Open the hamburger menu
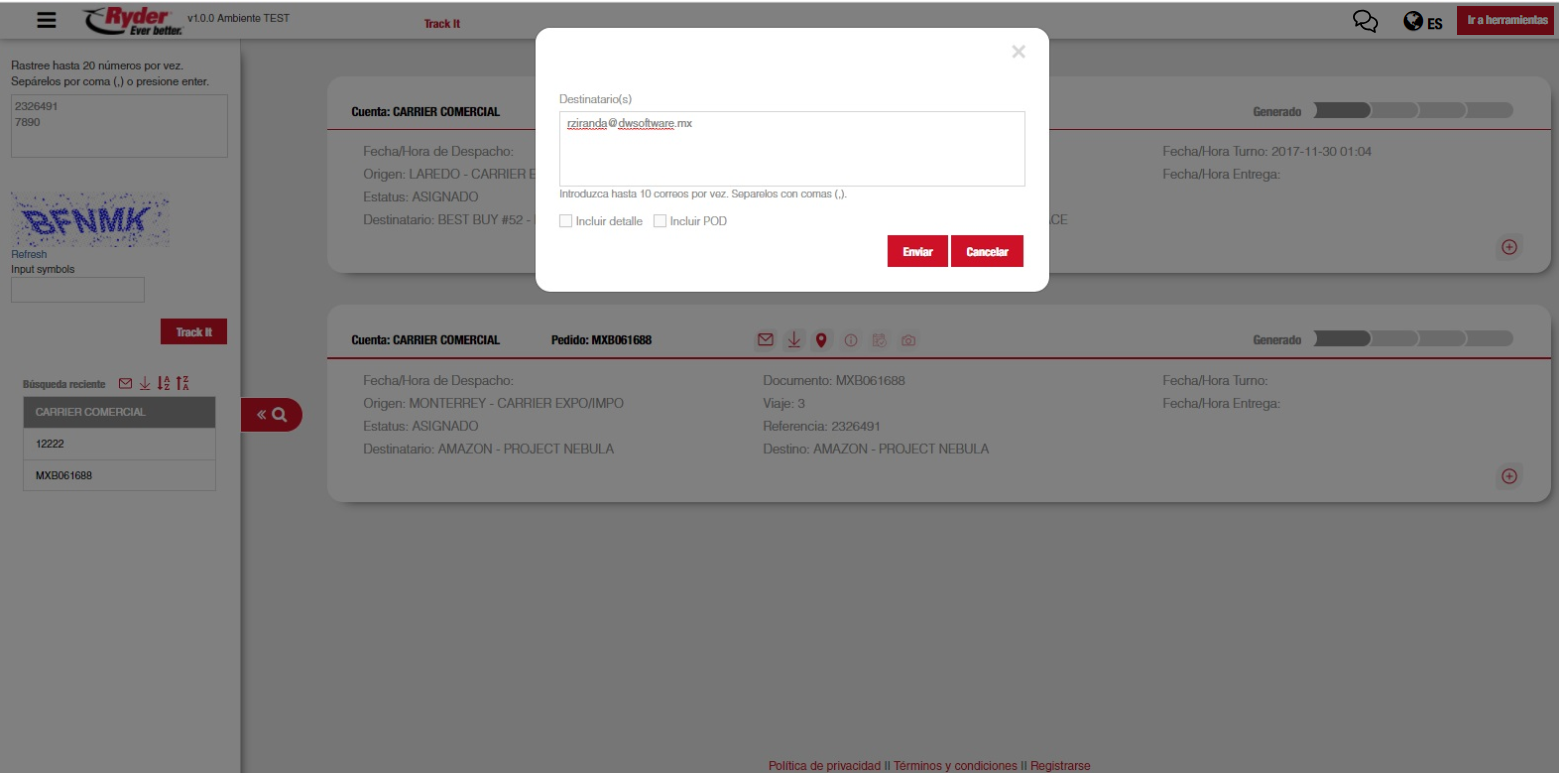Image resolution: width=1559 pixels, height=773 pixels. click(x=44, y=20)
